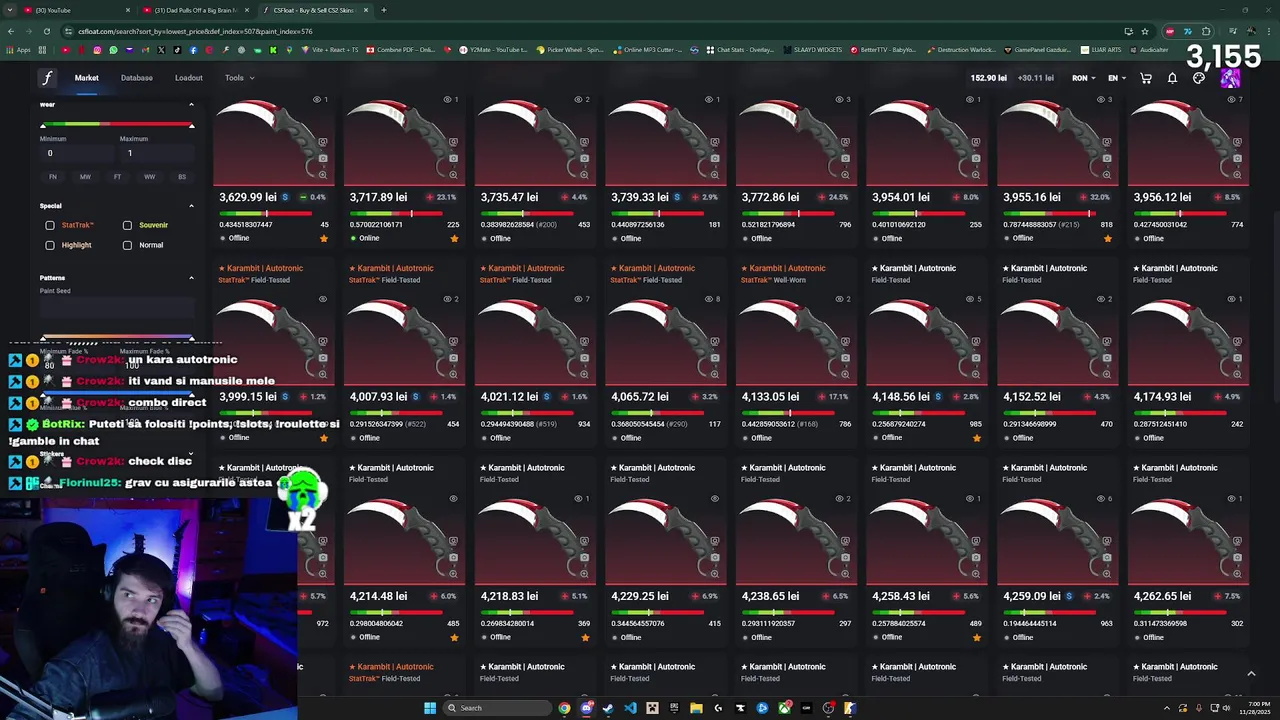Open Chat Stats Overlay bookmark

[740, 50]
